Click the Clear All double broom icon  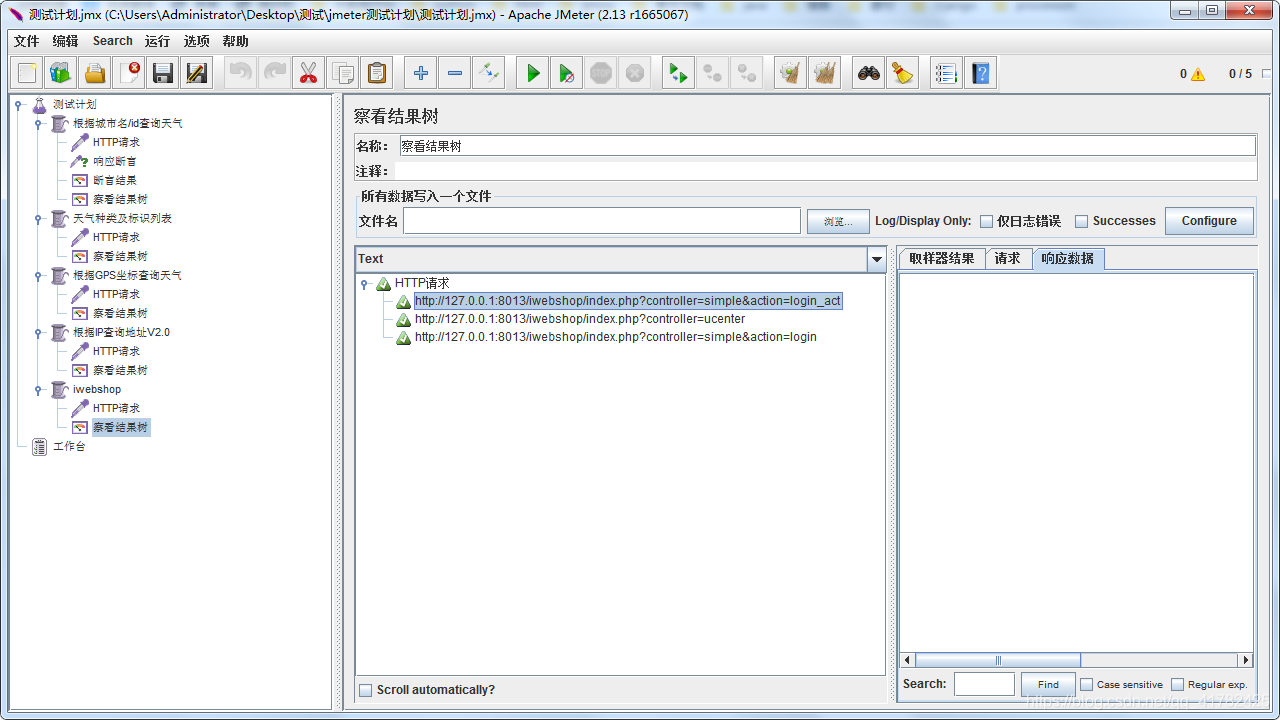tap(825, 73)
